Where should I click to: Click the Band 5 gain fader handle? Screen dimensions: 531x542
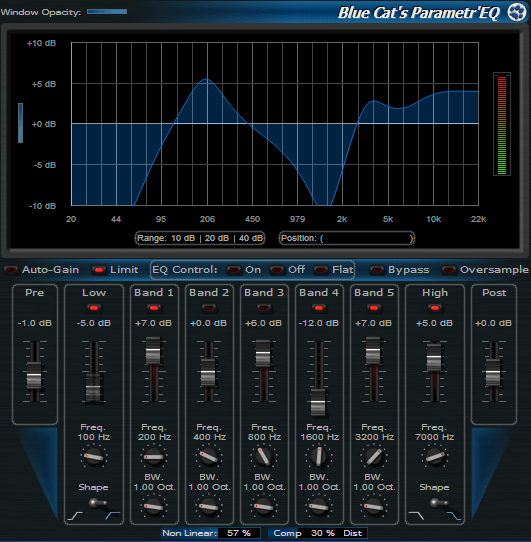click(373, 351)
